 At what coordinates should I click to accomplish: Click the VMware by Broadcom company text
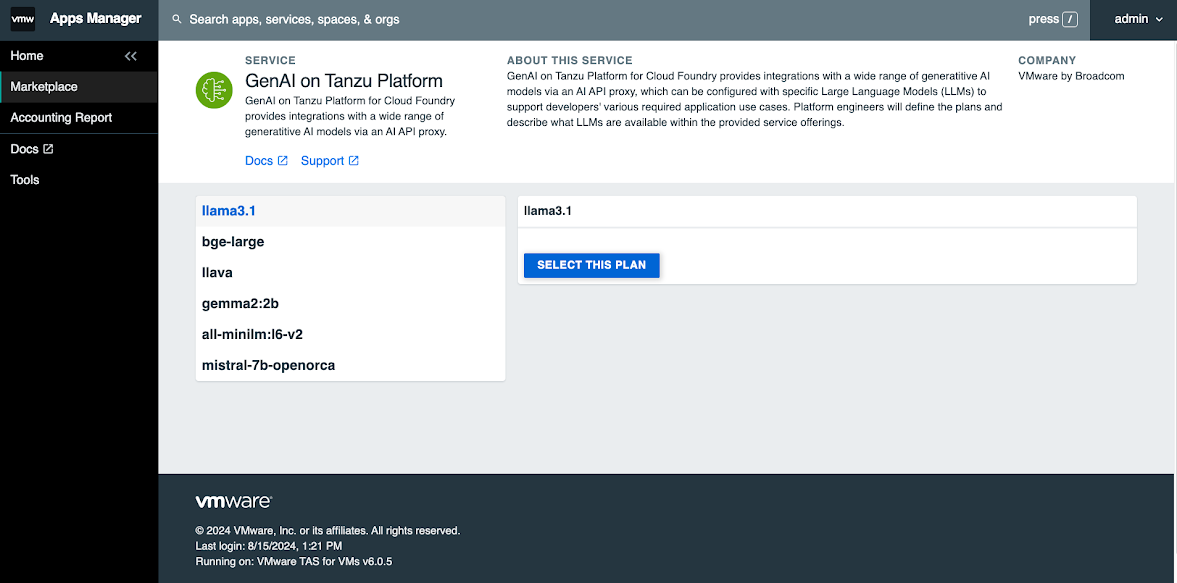pyautogui.click(x=1071, y=76)
